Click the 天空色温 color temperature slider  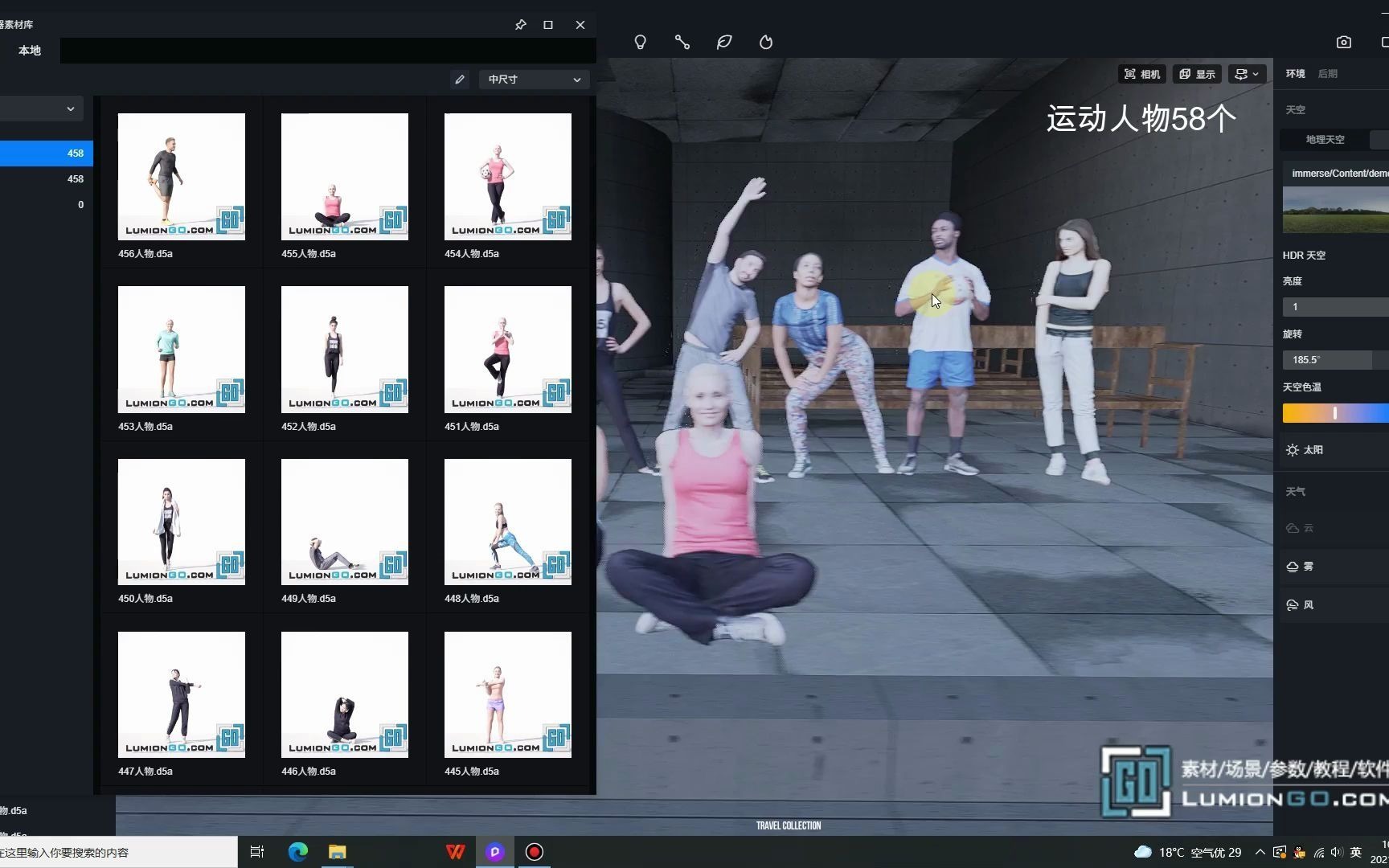click(x=1335, y=413)
